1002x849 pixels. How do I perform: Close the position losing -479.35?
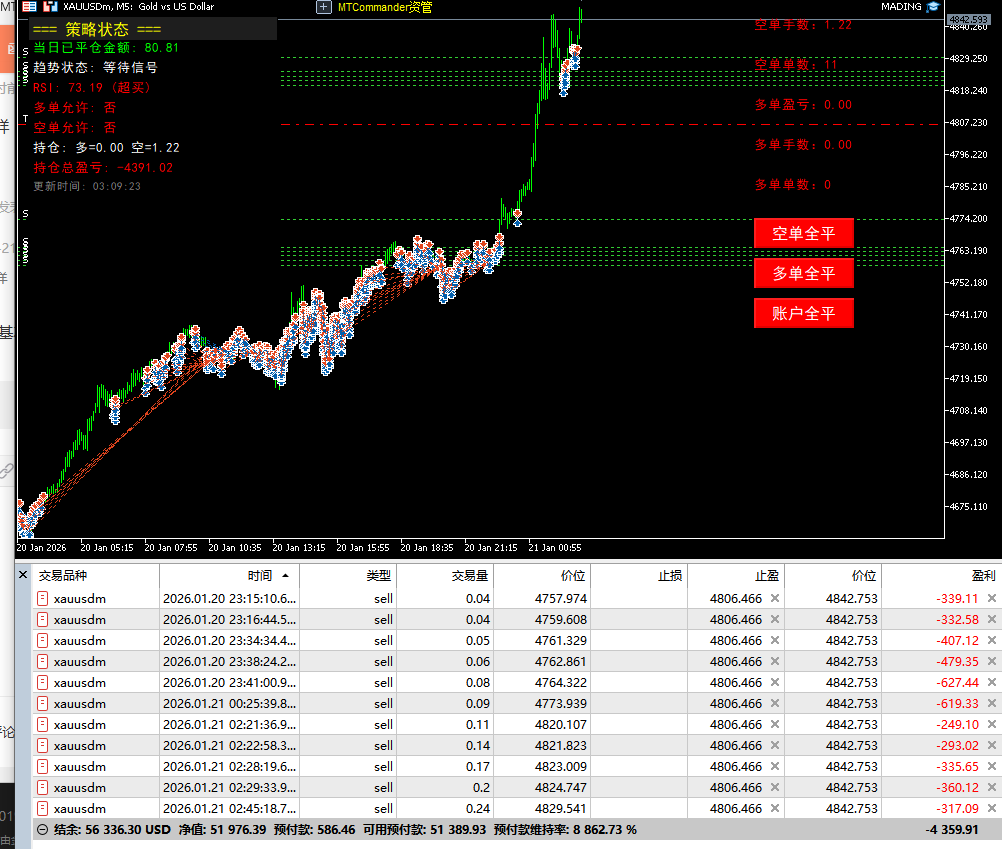(x=992, y=661)
